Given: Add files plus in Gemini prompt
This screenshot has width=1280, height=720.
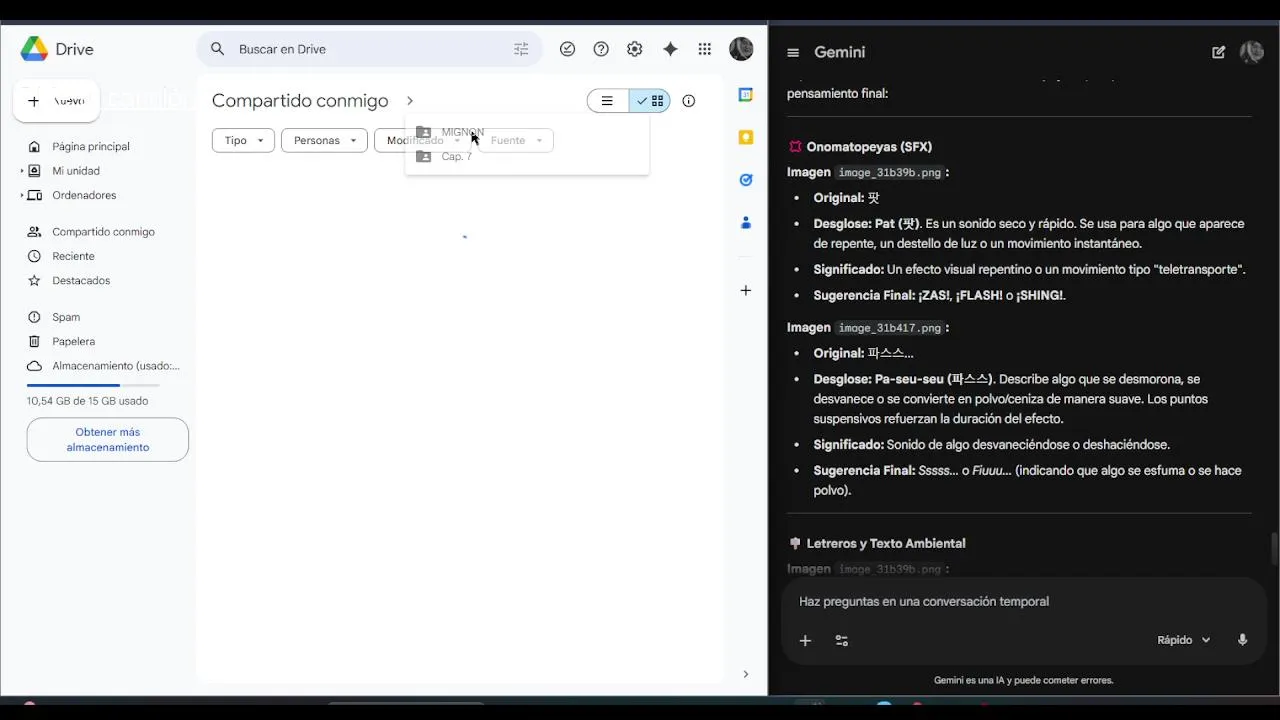Looking at the screenshot, I should [x=805, y=640].
